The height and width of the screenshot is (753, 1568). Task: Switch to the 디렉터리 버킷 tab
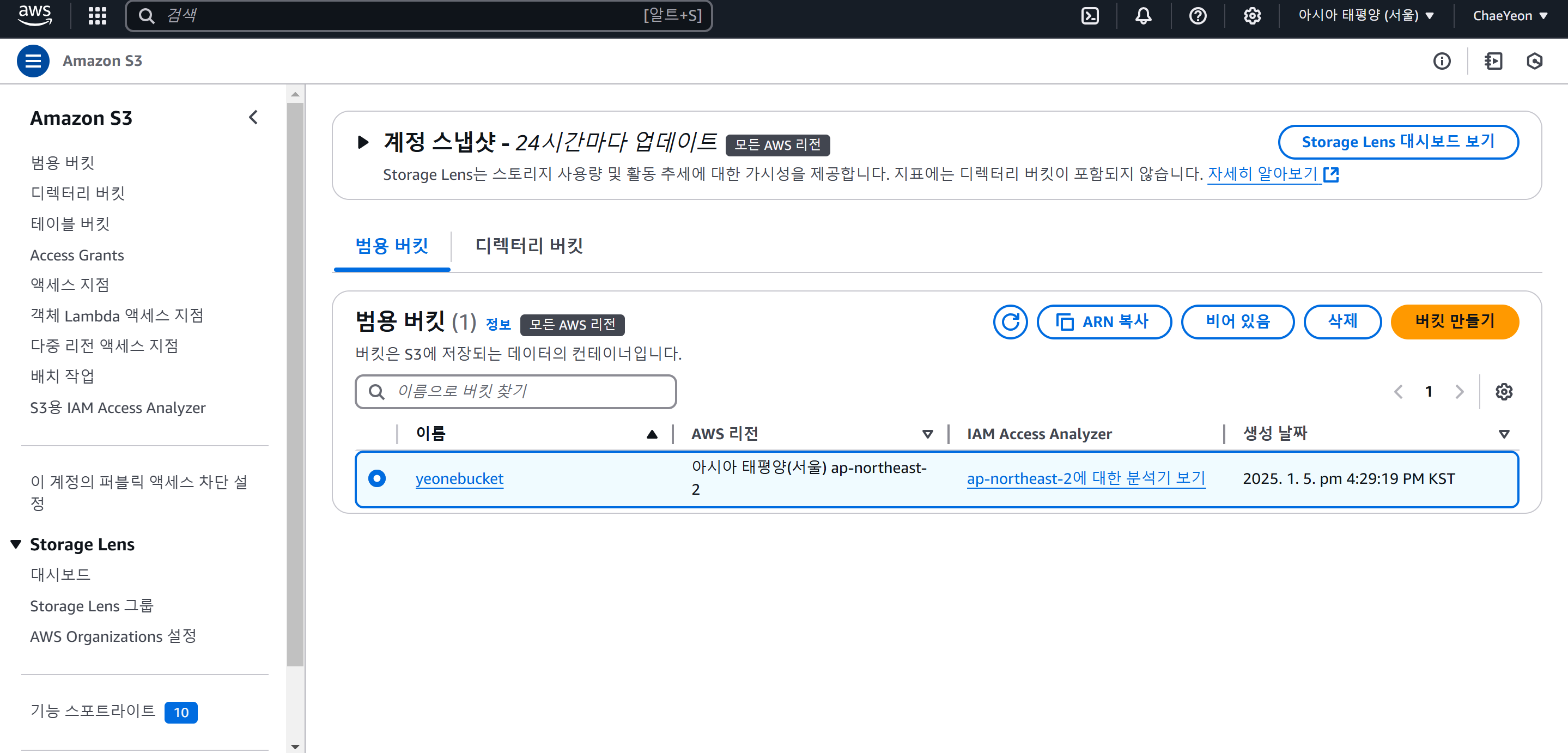528,246
